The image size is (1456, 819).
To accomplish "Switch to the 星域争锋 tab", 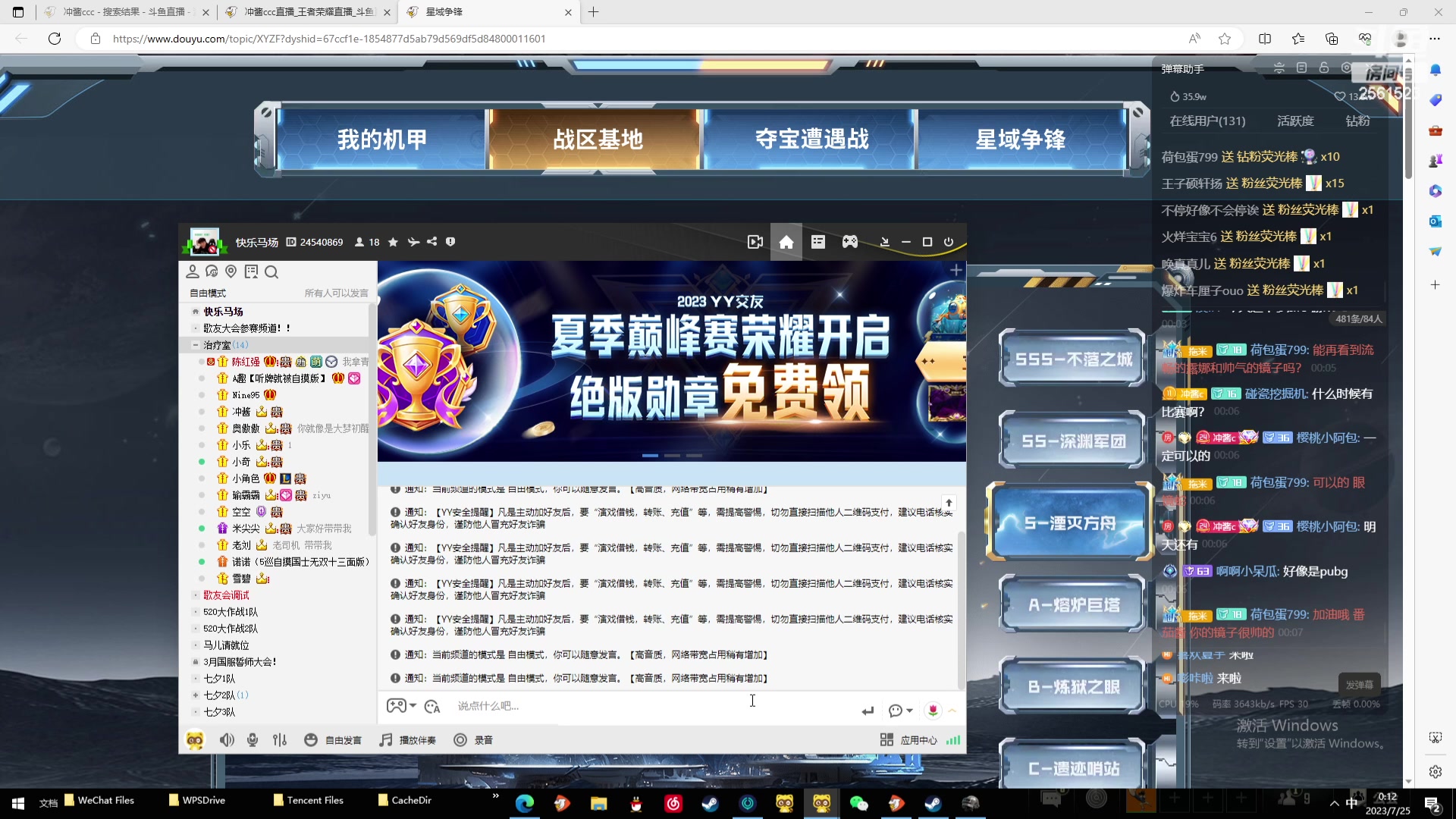I will coord(1019,140).
